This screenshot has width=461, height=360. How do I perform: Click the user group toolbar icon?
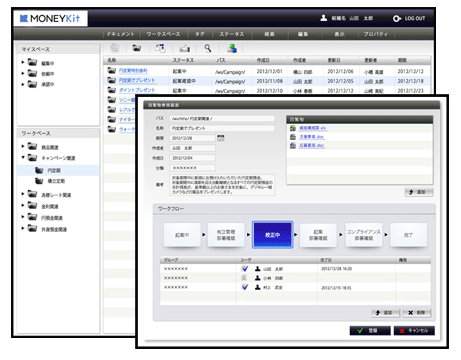point(232,48)
